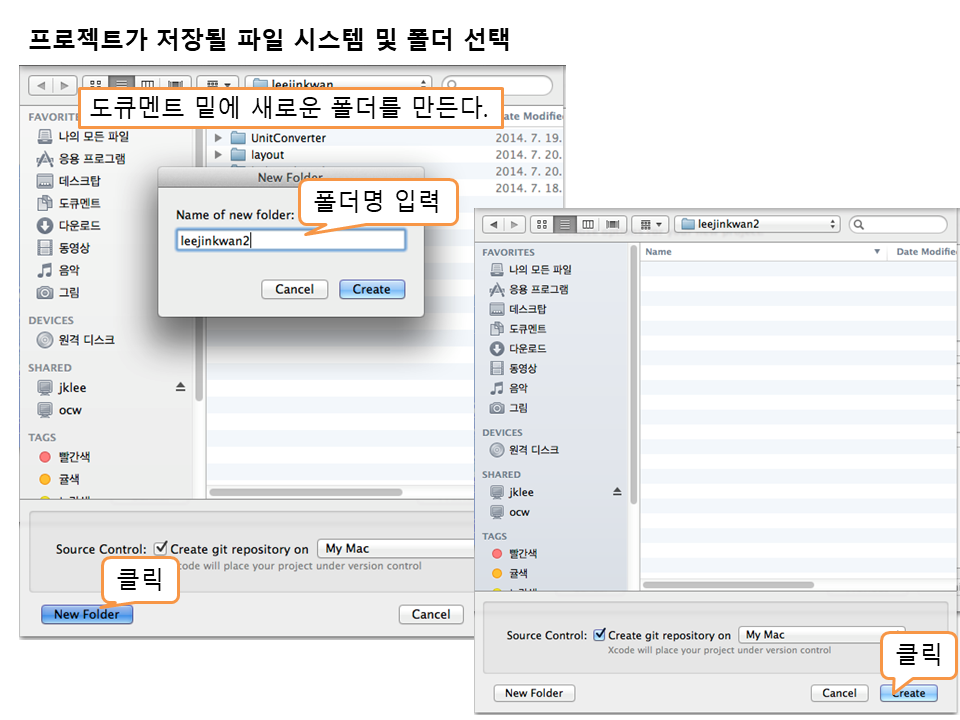
Task: Expand the UnitConverter folder
Action: click(x=218, y=138)
